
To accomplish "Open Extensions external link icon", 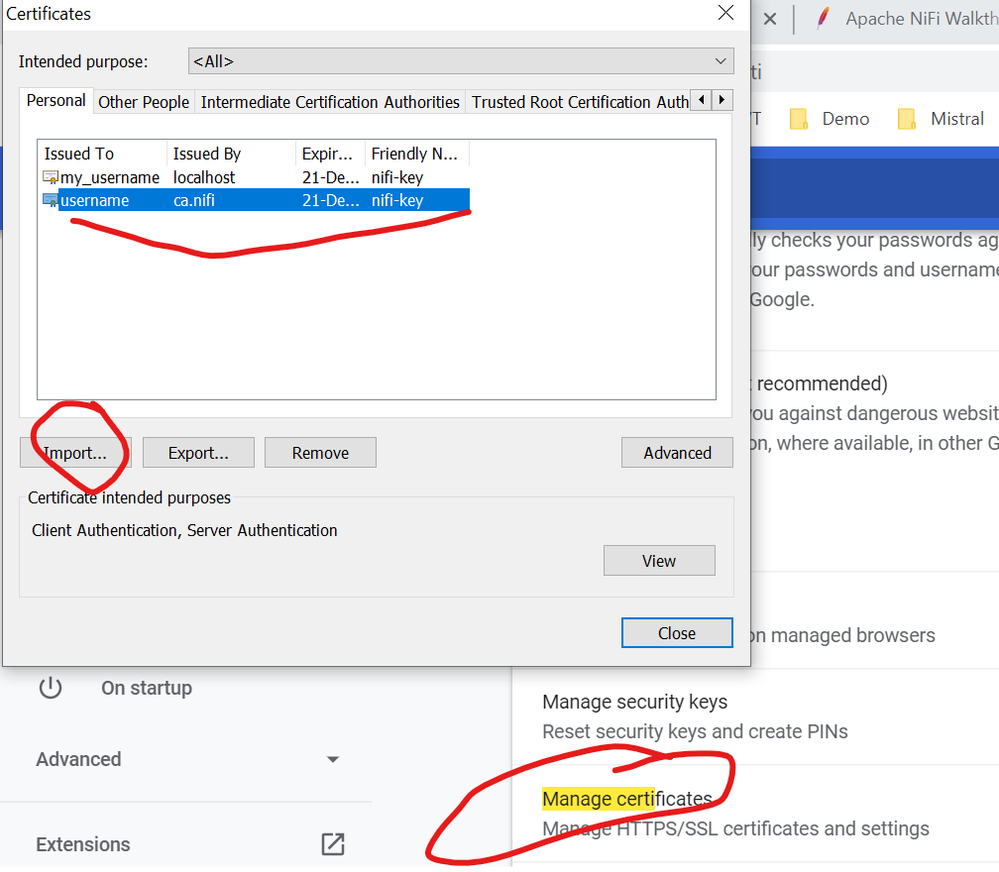I will click(333, 844).
